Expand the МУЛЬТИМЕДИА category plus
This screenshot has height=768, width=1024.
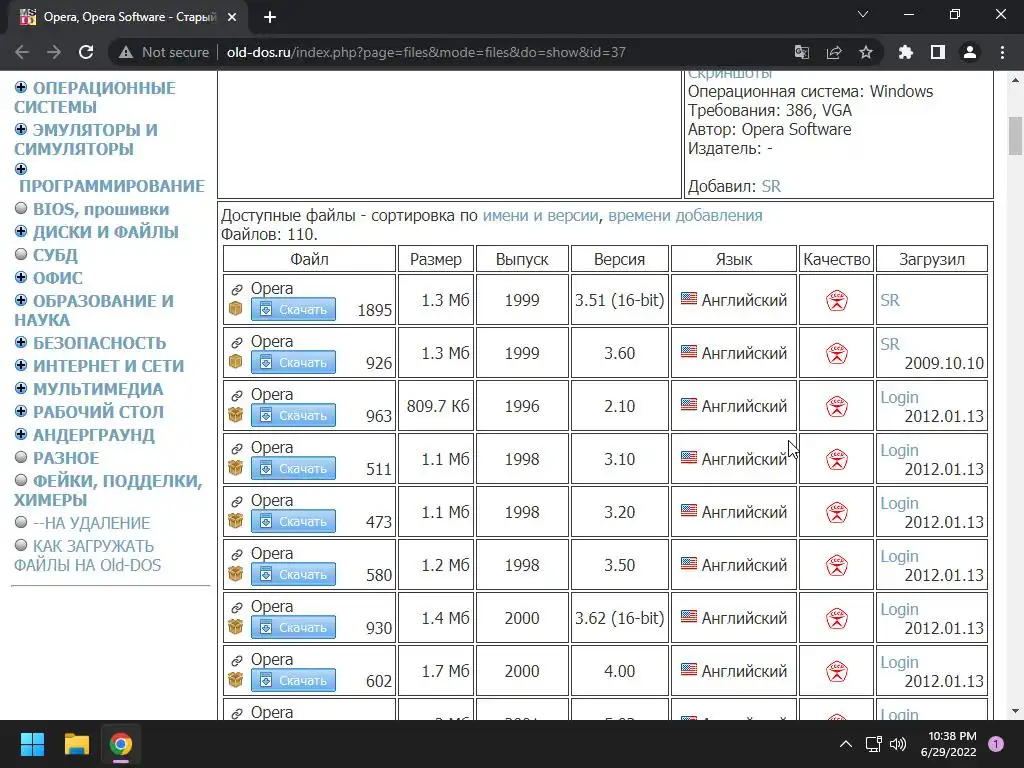21,388
